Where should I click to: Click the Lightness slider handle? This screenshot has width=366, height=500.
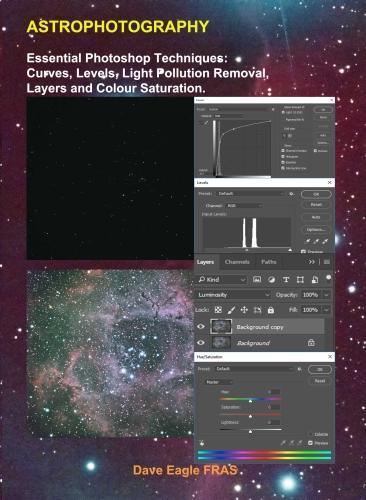[x=250, y=431]
